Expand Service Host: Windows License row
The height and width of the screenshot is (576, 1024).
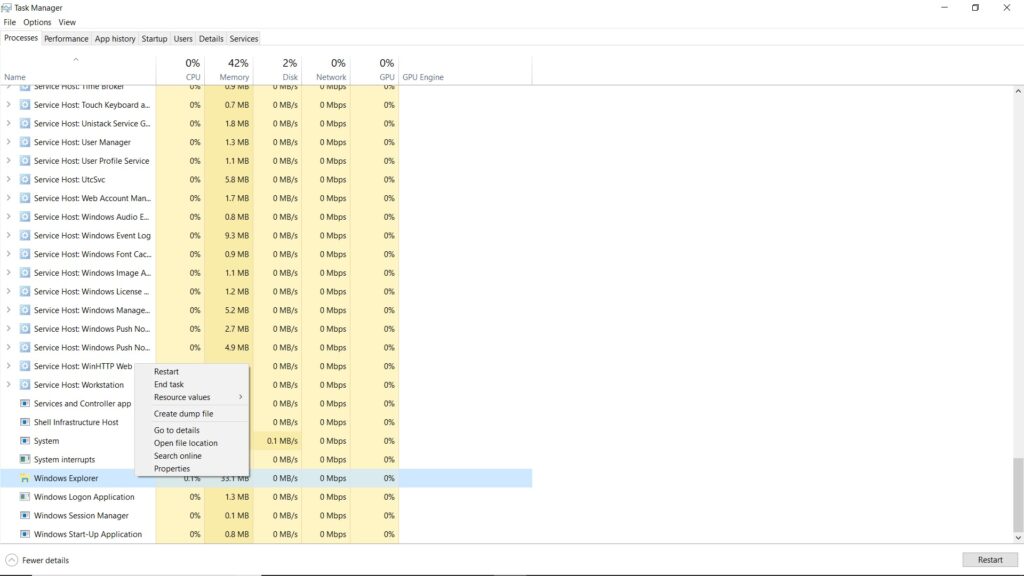pyautogui.click(x=8, y=291)
